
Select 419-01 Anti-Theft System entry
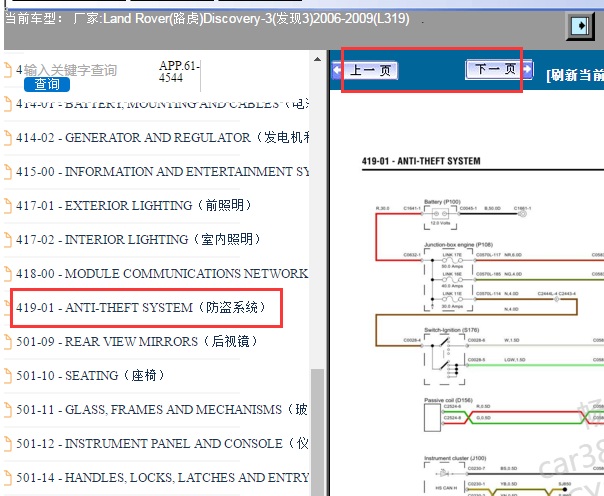pyautogui.click(x=141, y=308)
